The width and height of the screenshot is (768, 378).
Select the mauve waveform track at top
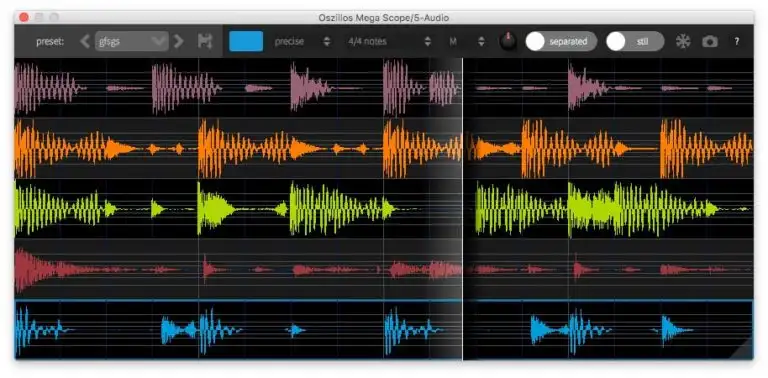coord(384,88)
